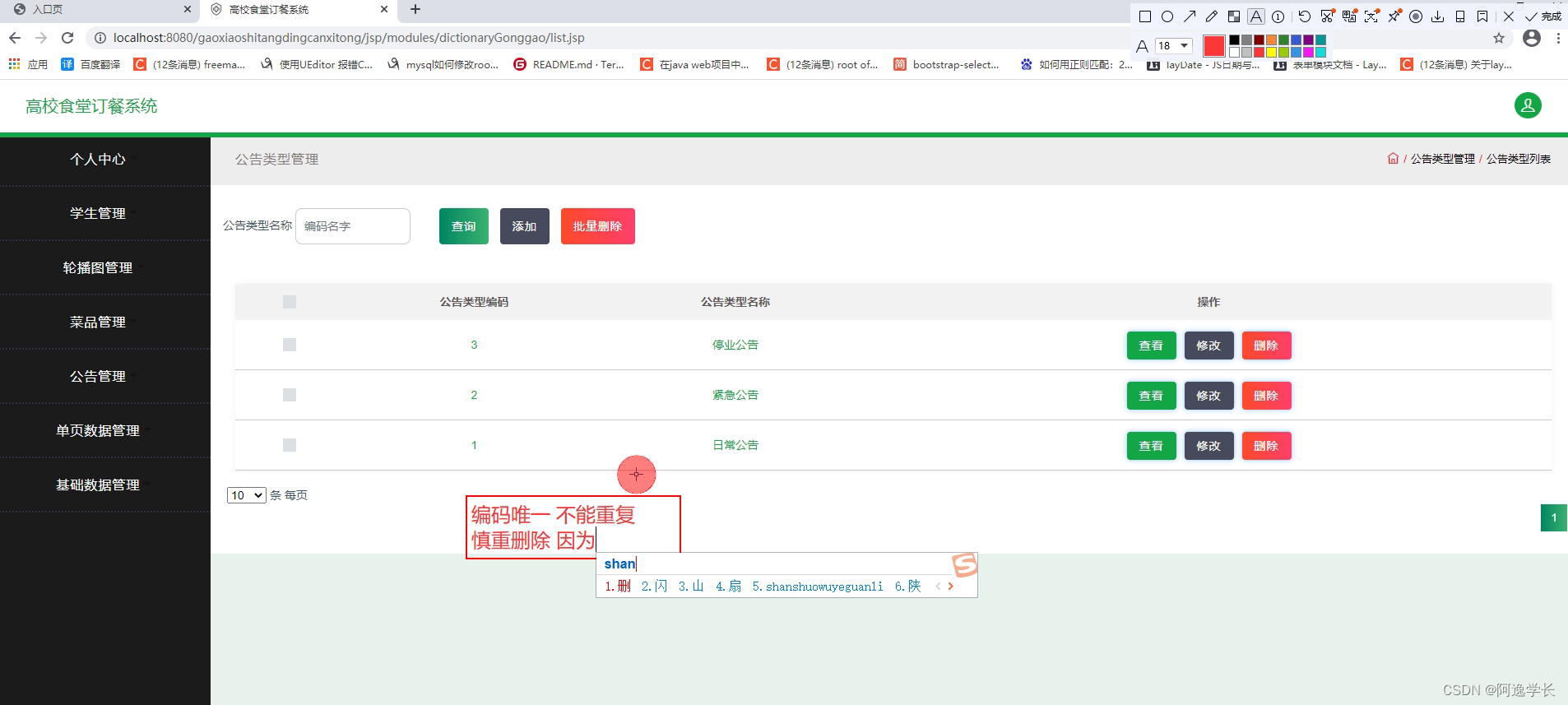
Task: Select the rectangle annotation tool
Action: pyautogui.click(x=1145, y=16)
